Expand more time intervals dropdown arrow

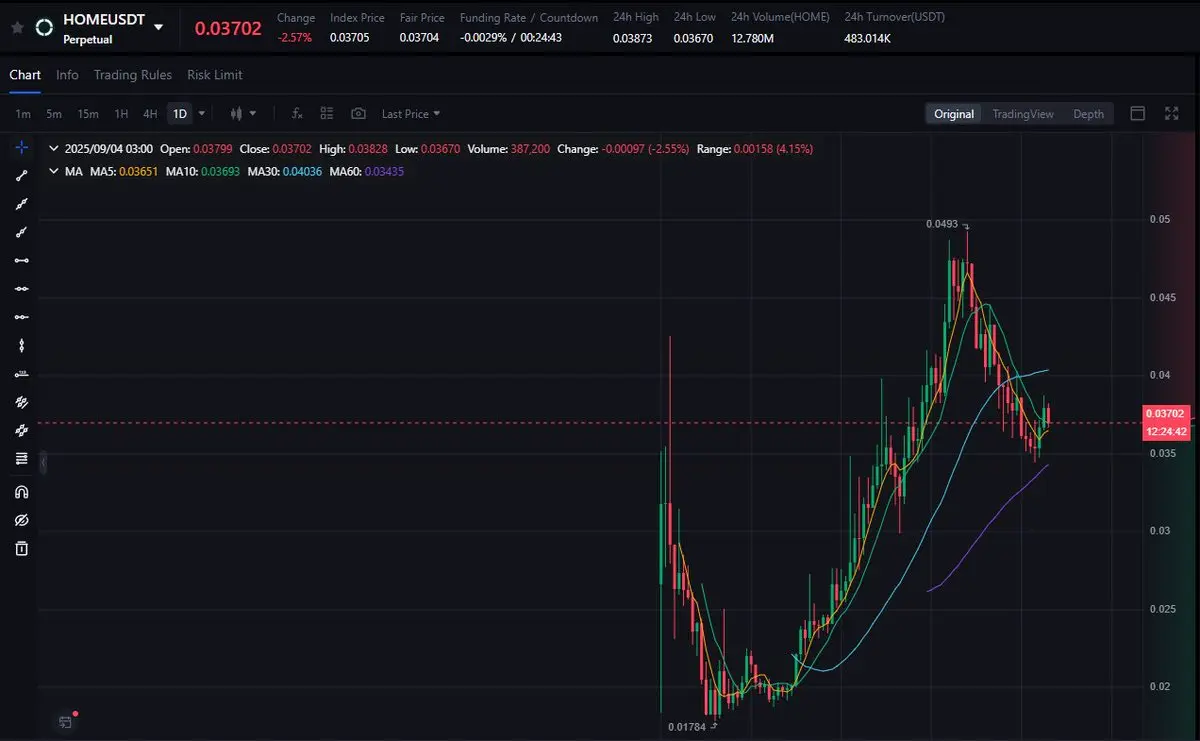coord(202,114)
